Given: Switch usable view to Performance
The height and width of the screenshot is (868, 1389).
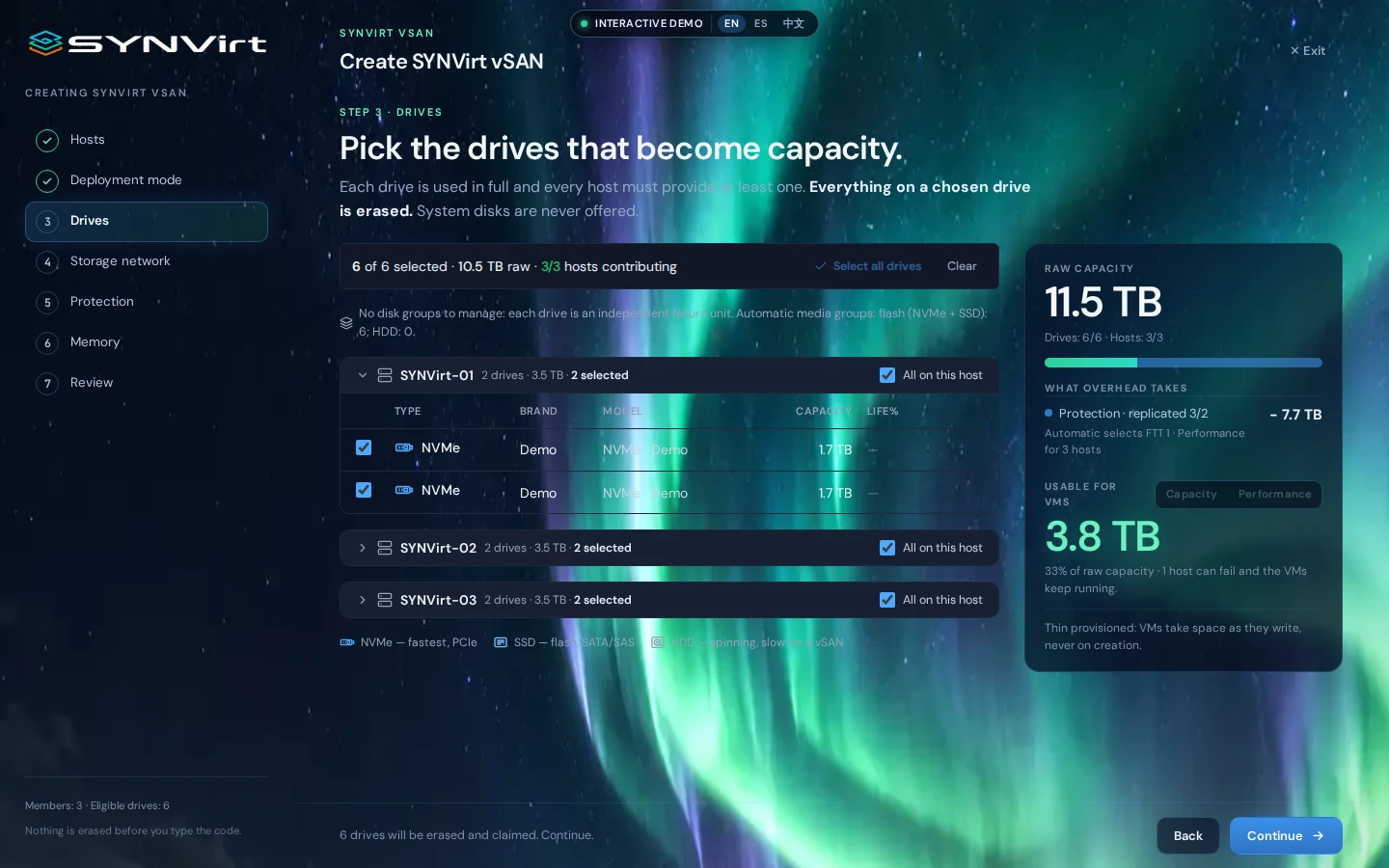Looking at the screenshot, I should coord(1274,495).
